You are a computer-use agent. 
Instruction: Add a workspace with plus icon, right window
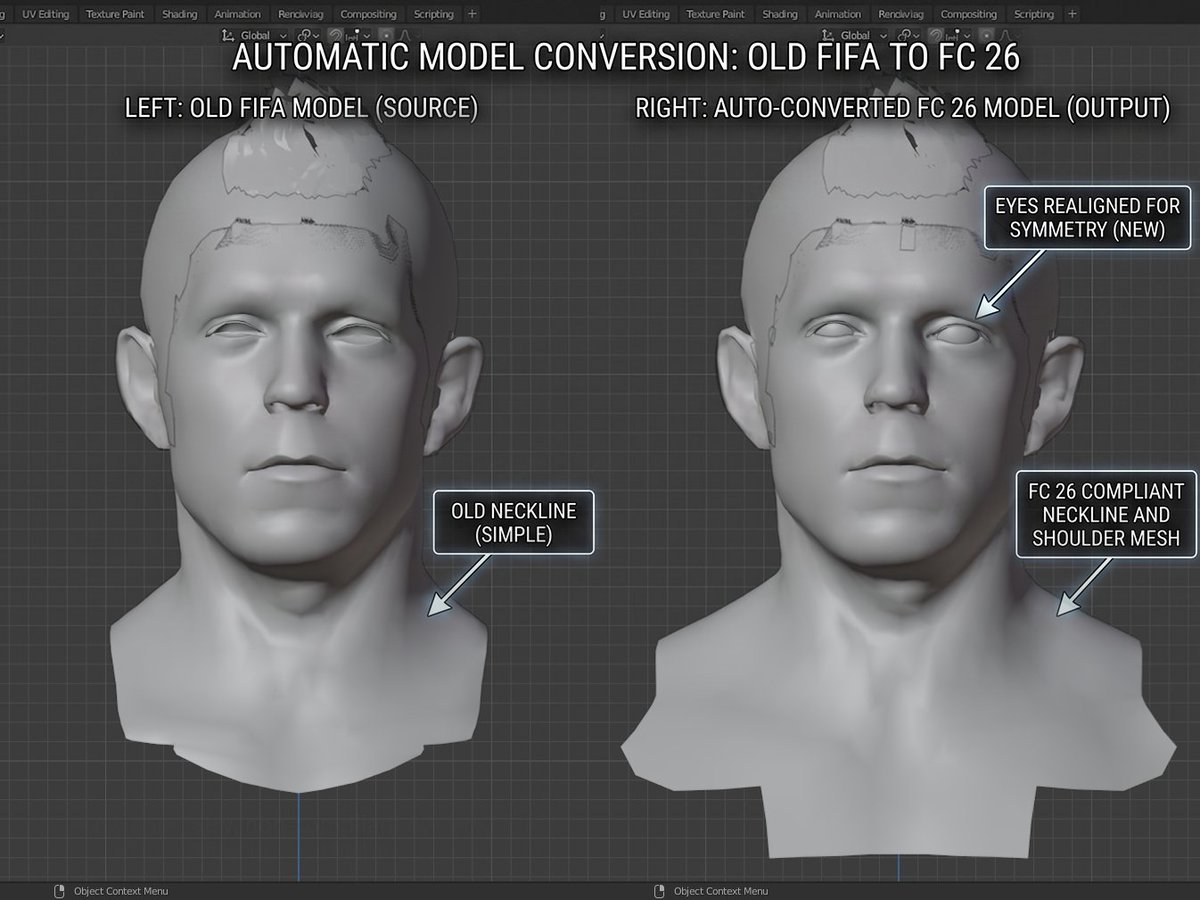(1073, 14)
